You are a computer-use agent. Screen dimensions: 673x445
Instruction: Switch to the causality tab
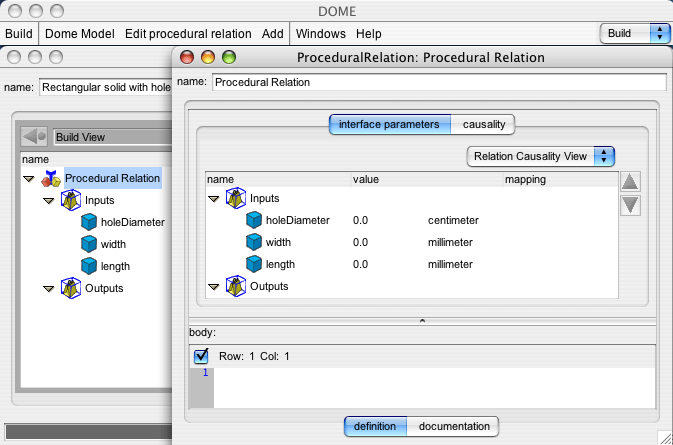[483, 124]
